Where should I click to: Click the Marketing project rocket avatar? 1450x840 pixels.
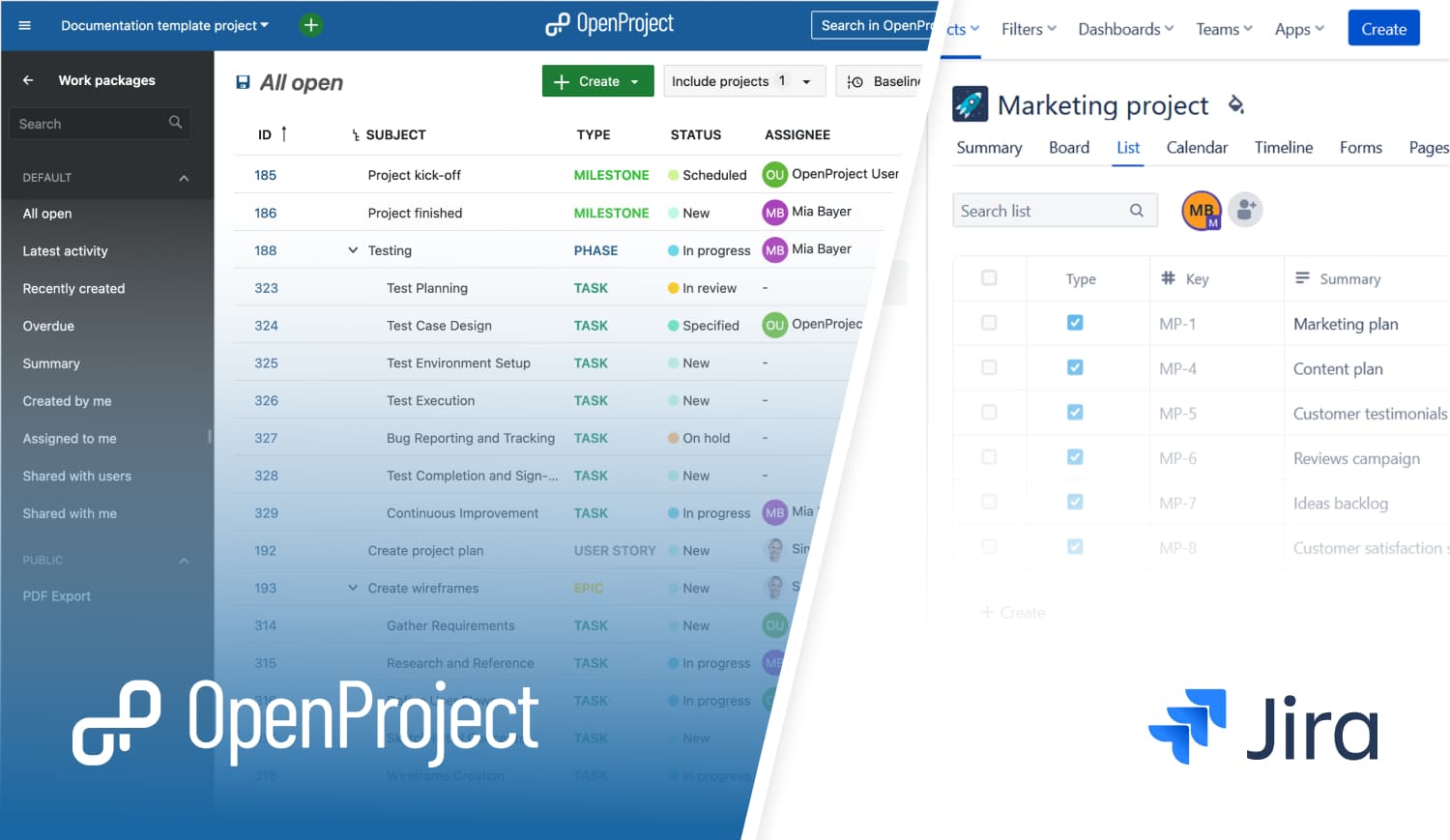click(970, 103)
